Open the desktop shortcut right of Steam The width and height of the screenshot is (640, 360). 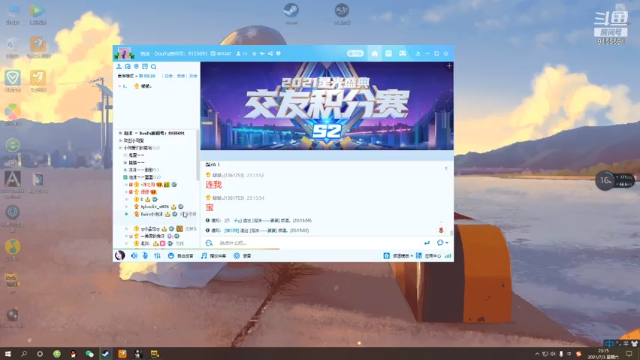click(x=342, y=14)
